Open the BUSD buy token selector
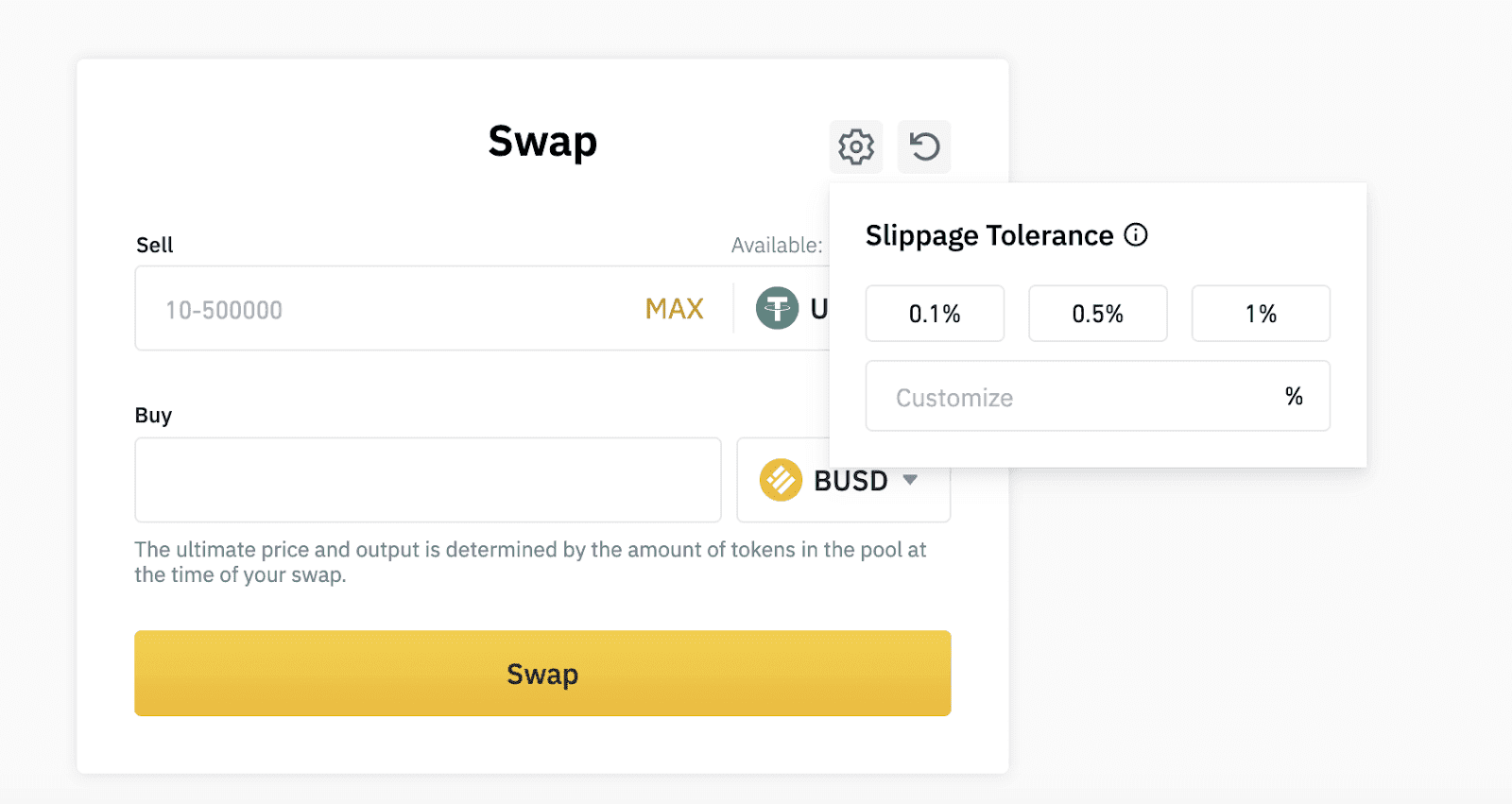Image resolution: width=1512 pixels, height=804 pixels. point(843,480)
